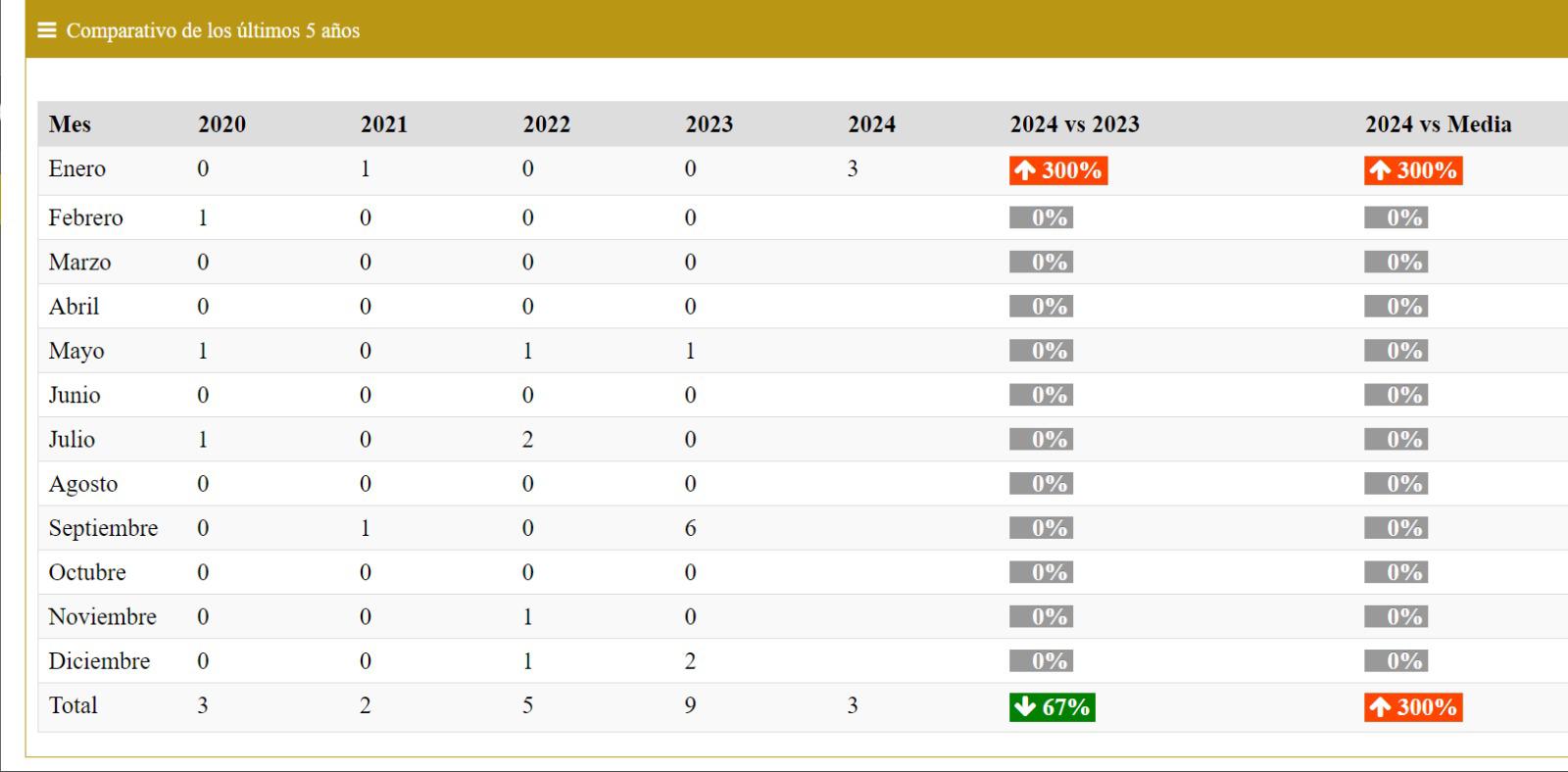Screen dimensions: 1568x772
Task: Click the Enero 2024 value of 3
Action: click(853, 169)
